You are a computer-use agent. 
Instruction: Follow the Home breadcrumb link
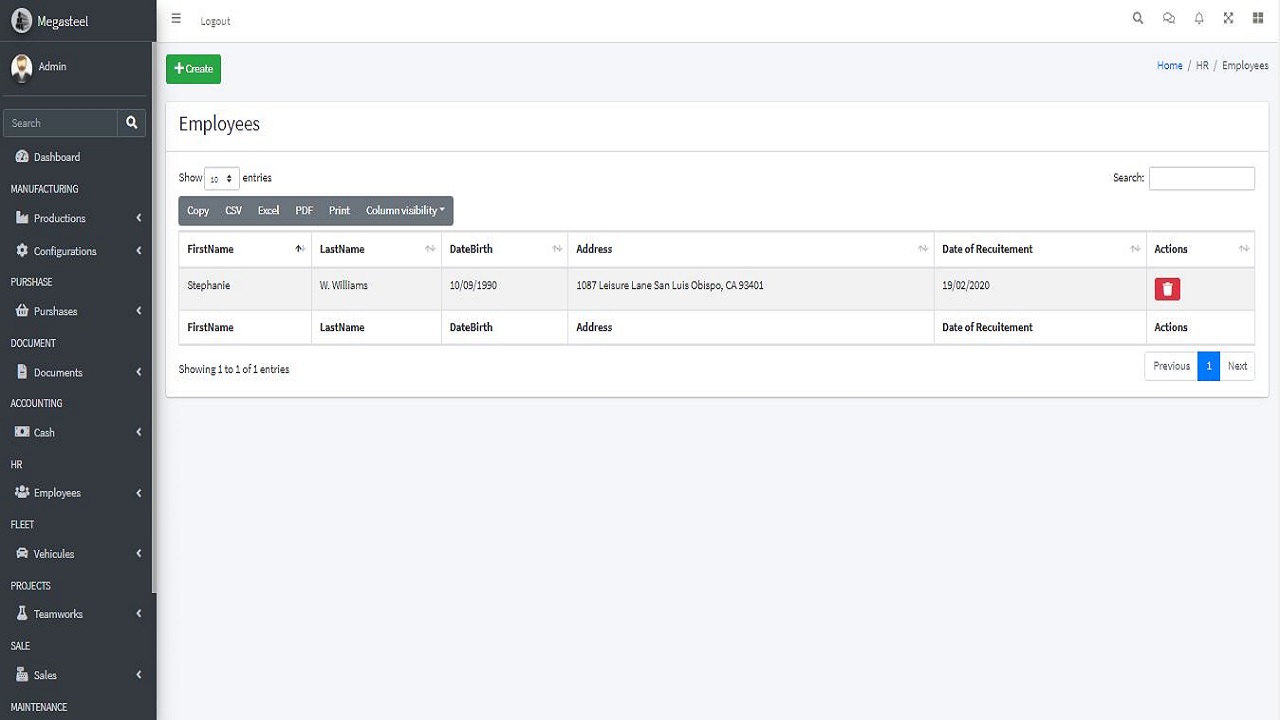[x=1169, y=66]
